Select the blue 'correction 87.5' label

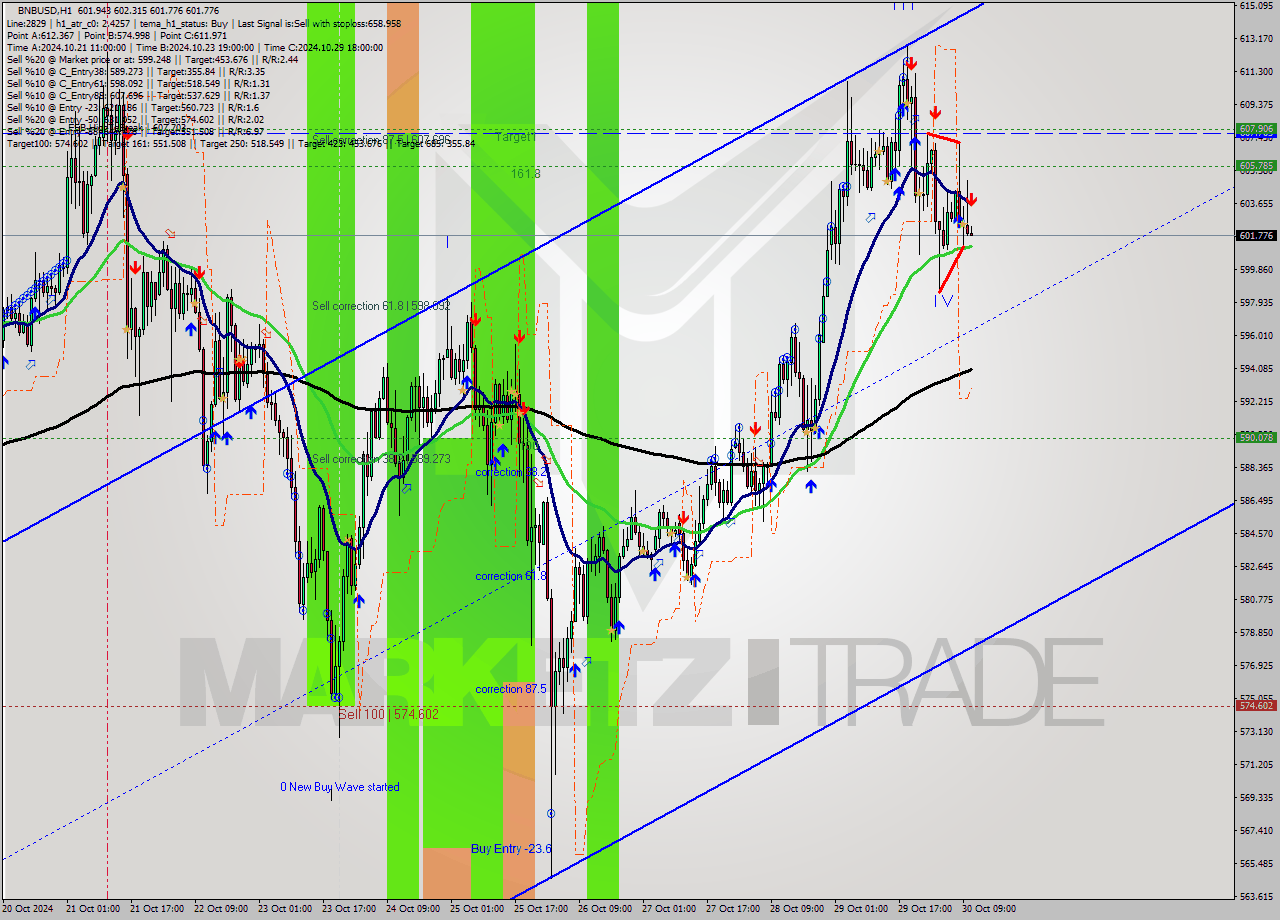(x=511, y=689)
